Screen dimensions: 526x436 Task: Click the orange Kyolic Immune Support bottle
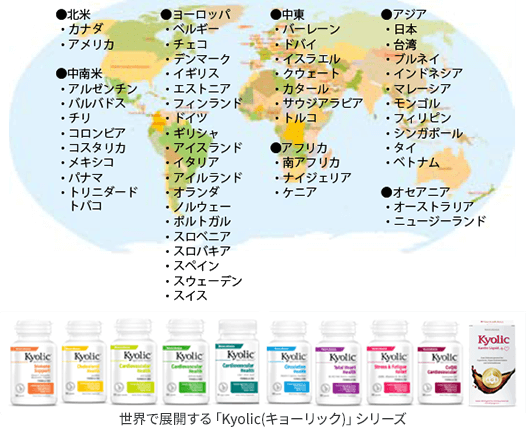pos(34,362)
